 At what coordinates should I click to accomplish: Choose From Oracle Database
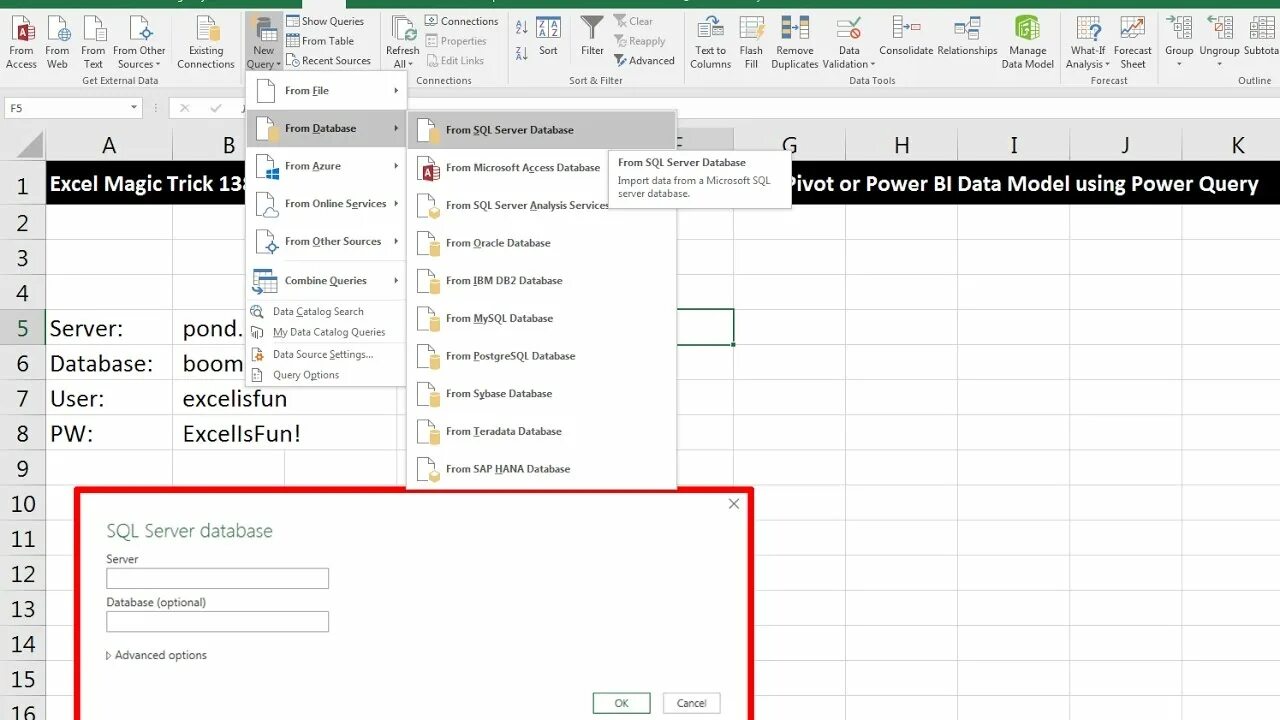point(542,243)
